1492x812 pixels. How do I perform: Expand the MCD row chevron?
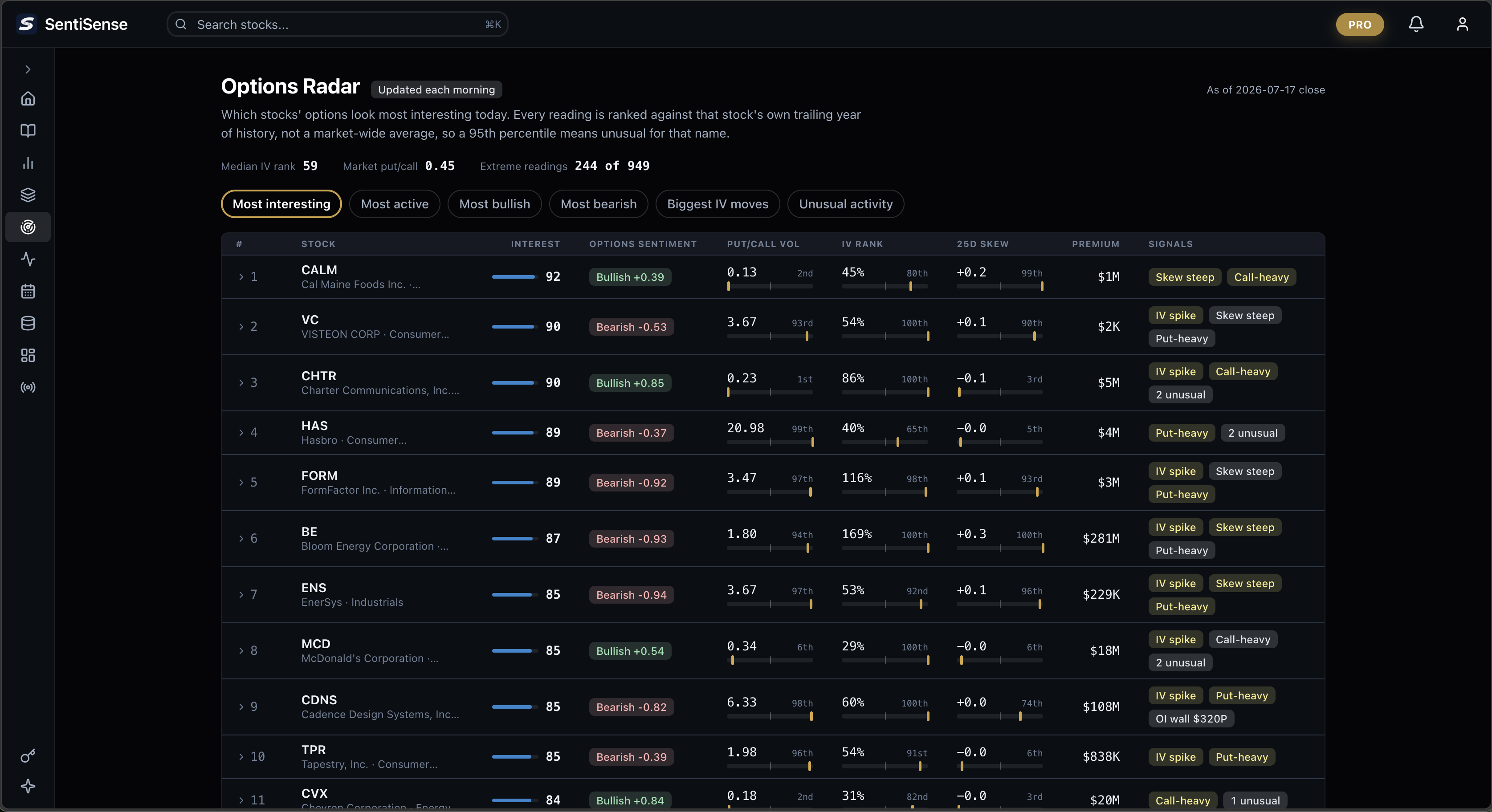click(x=241, y=650)
